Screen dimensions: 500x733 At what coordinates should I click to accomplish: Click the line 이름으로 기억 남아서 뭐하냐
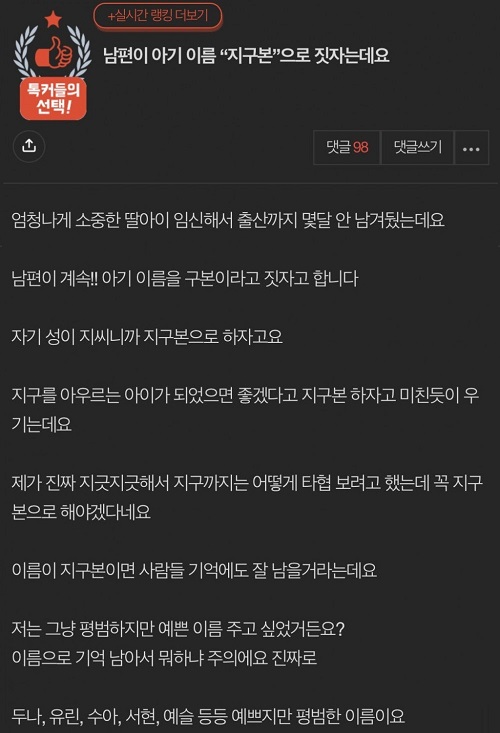tap(164, 658)
